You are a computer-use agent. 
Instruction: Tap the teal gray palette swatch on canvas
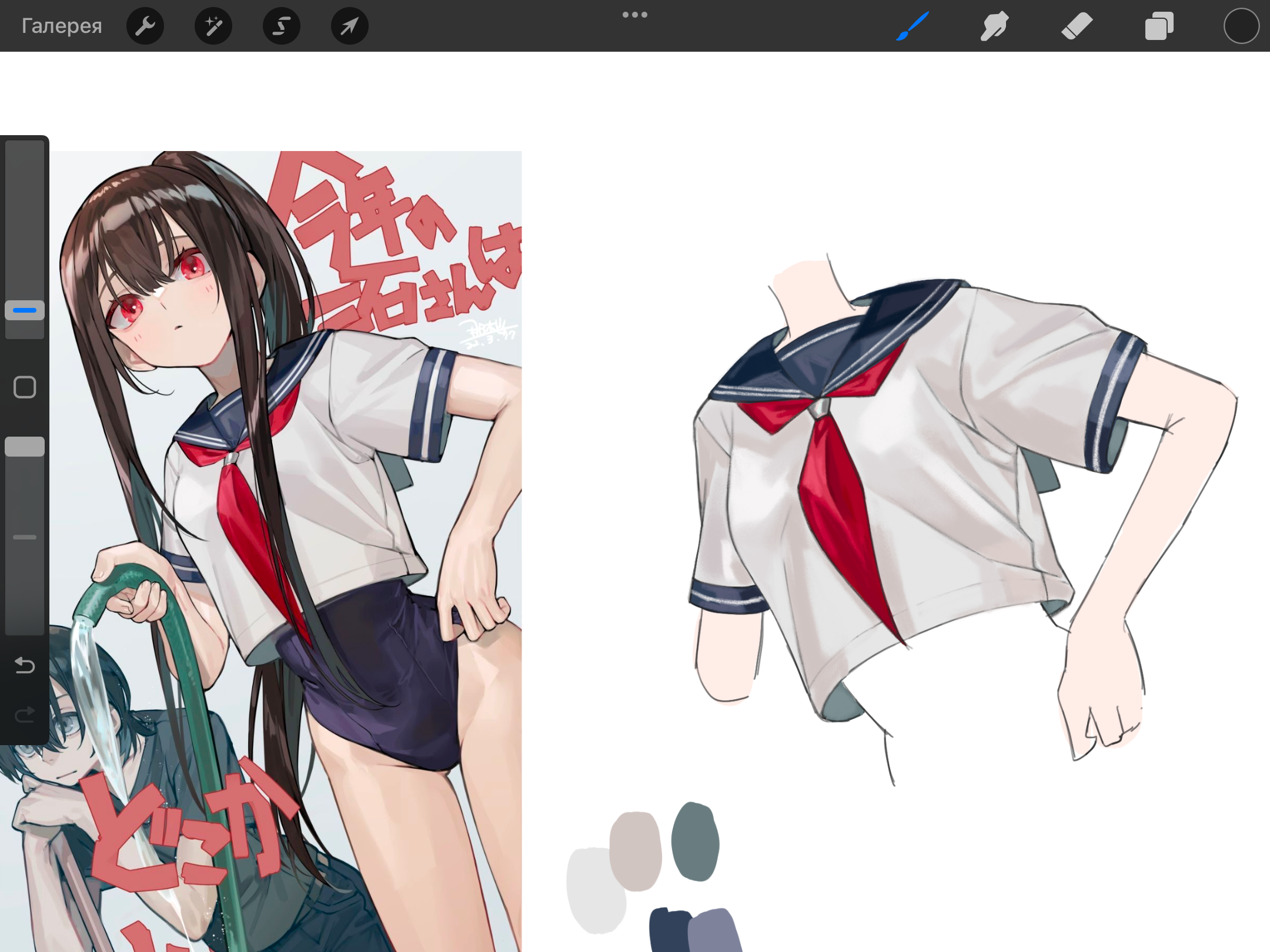(x=695, y=842)
